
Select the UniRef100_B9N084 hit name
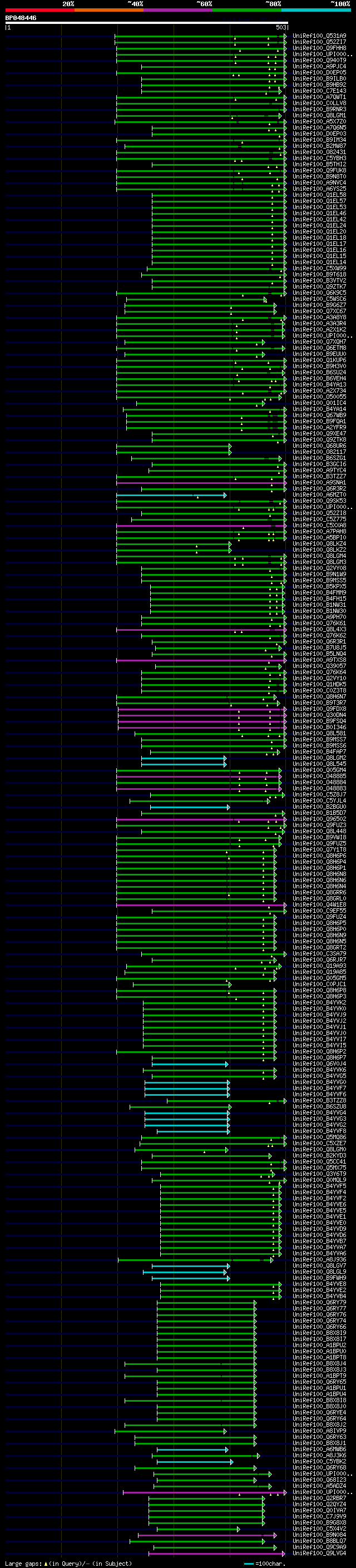point(319,1535)
